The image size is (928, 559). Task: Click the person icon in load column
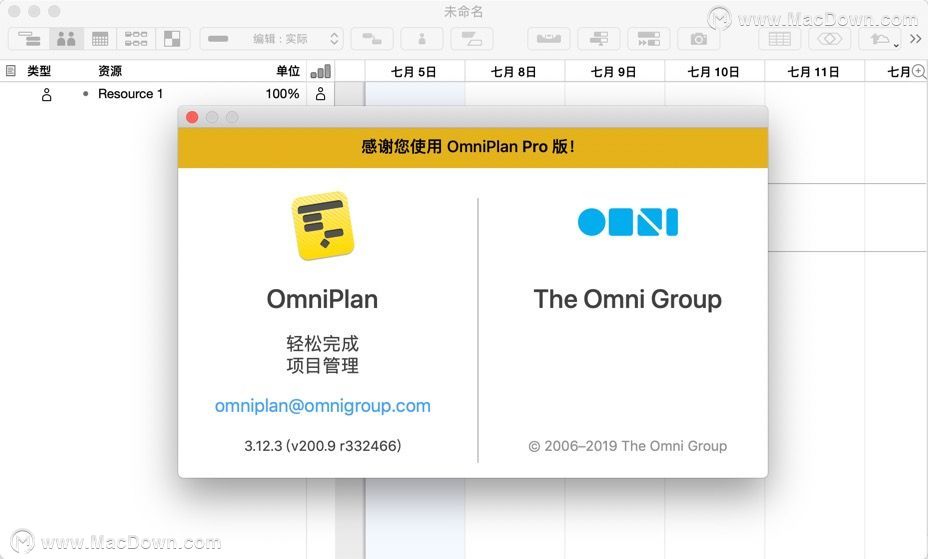point(320,93)
